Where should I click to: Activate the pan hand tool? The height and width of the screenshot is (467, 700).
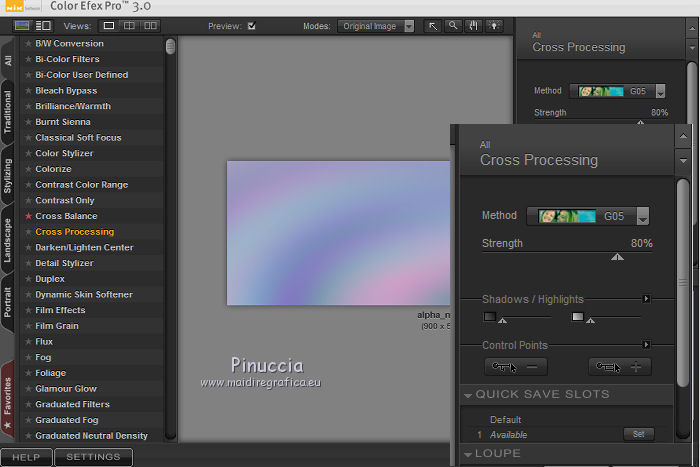[473, 26]
